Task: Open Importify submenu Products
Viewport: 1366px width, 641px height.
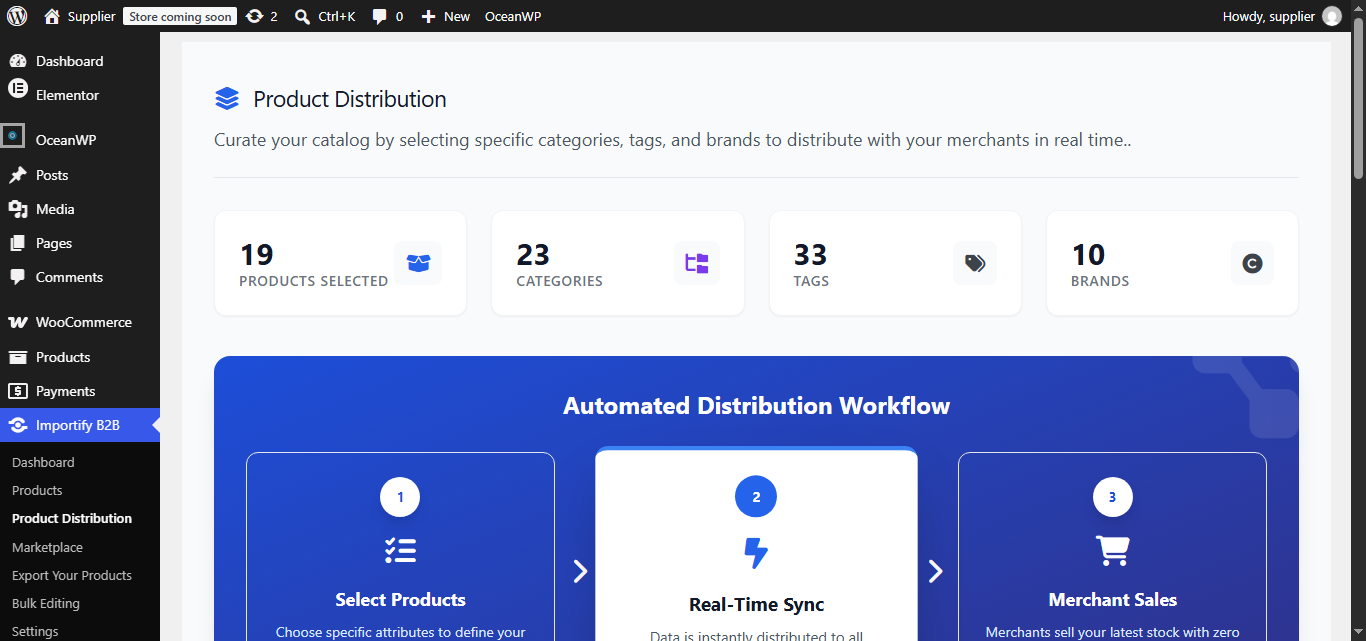Action: coord(37,490)
